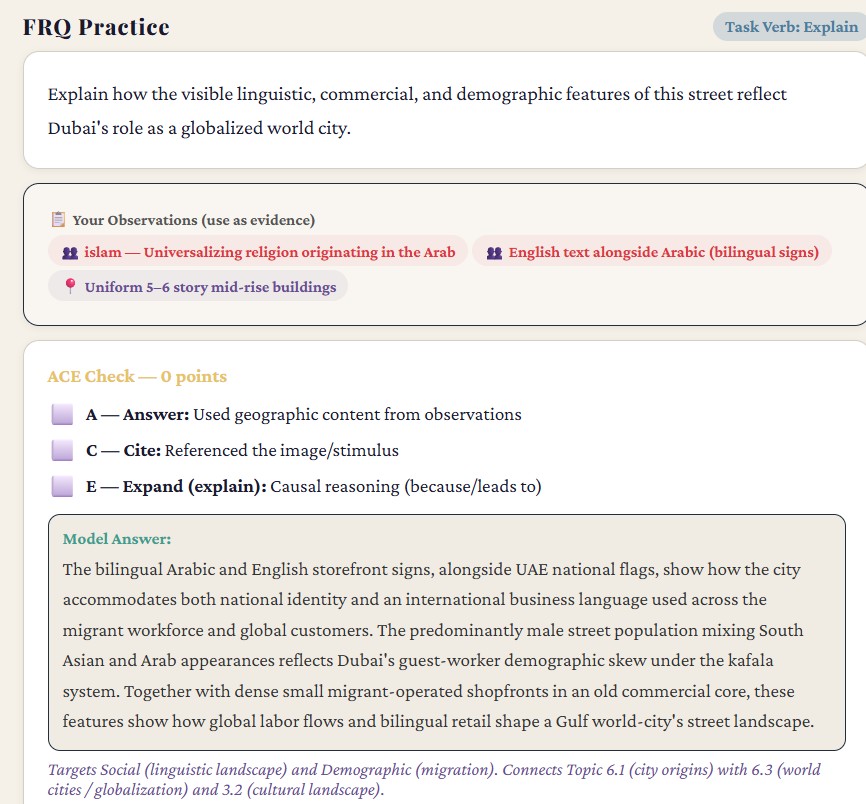The width and height of the screenshot is (866, 804).
Task: Check the A — Answer checkbox
Action: (62, 414)
